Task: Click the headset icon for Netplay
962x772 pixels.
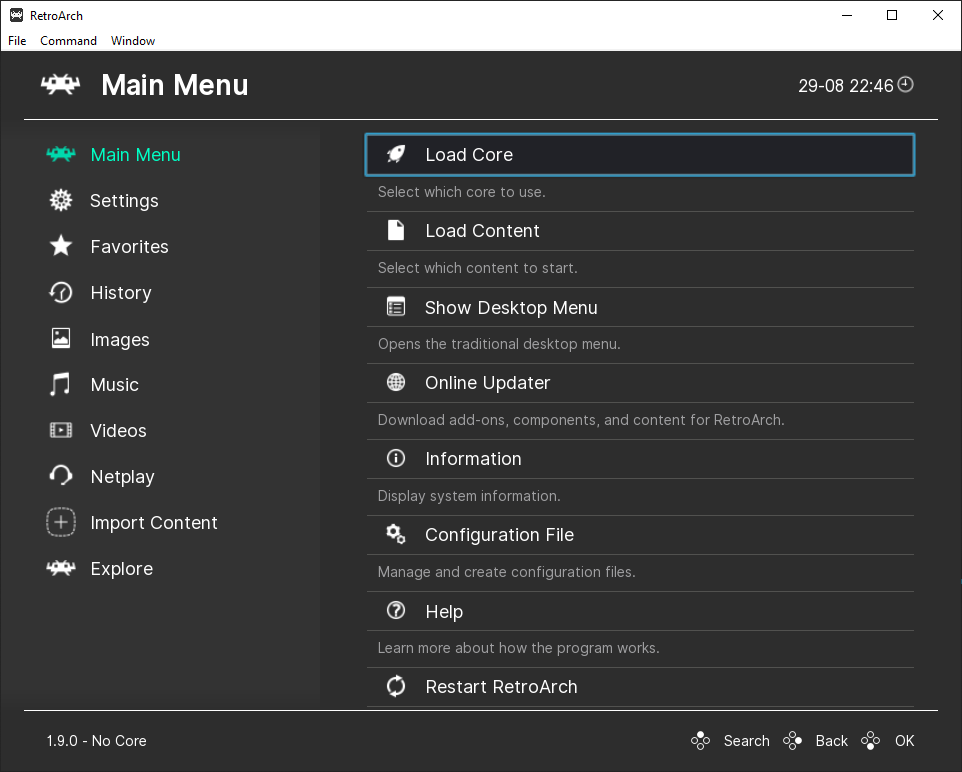Action: [x=61, y=477]
